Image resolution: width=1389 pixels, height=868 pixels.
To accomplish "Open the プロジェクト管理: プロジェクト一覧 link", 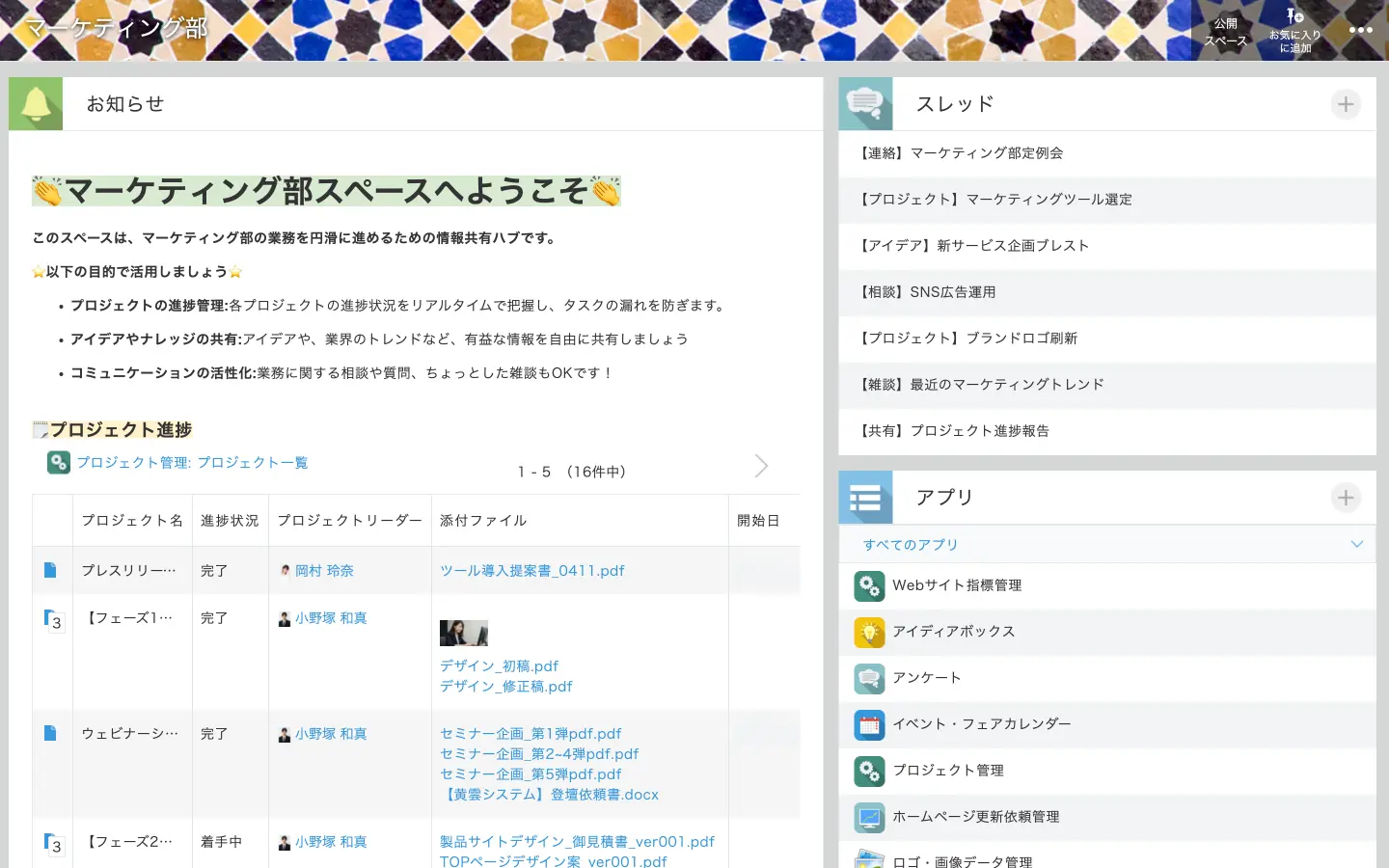I will [x=192, y=463].
